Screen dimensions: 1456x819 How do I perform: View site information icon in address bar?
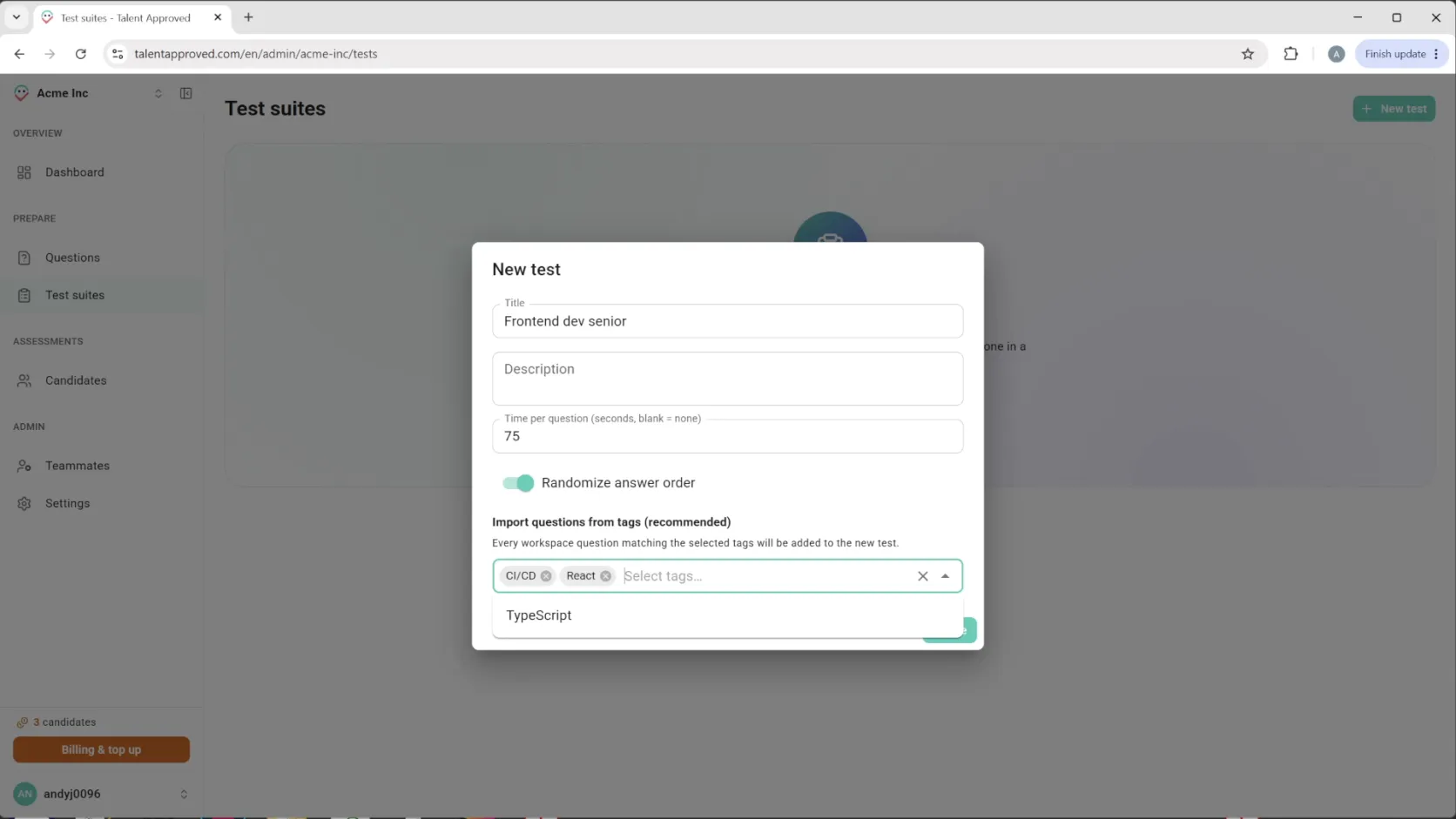pos(118,54)
